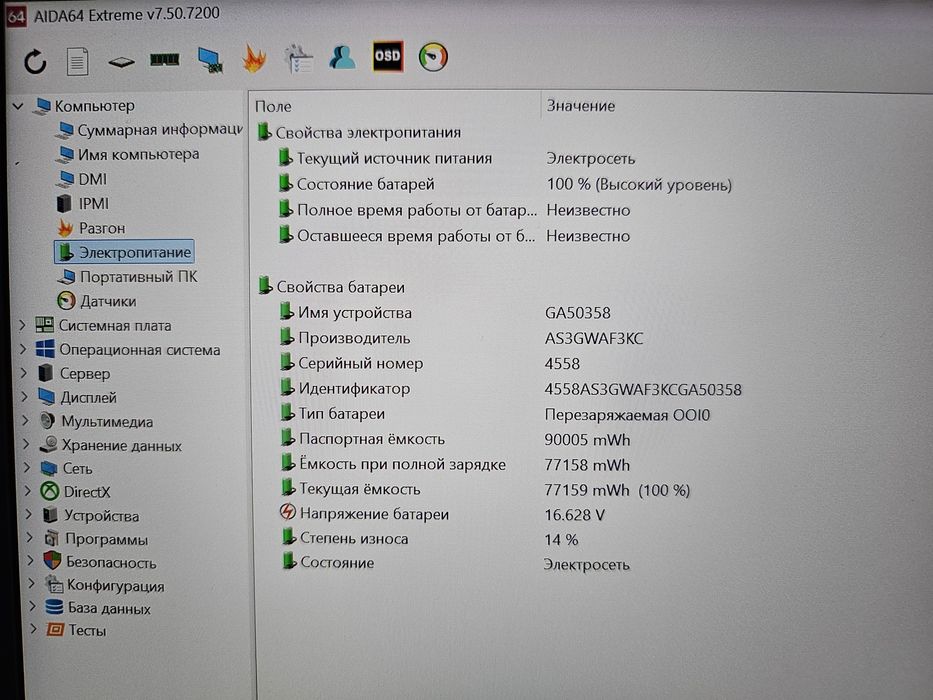Expand the Дисплей node
933x700 pixels.
pyautogui.click(x=24, y=396)
